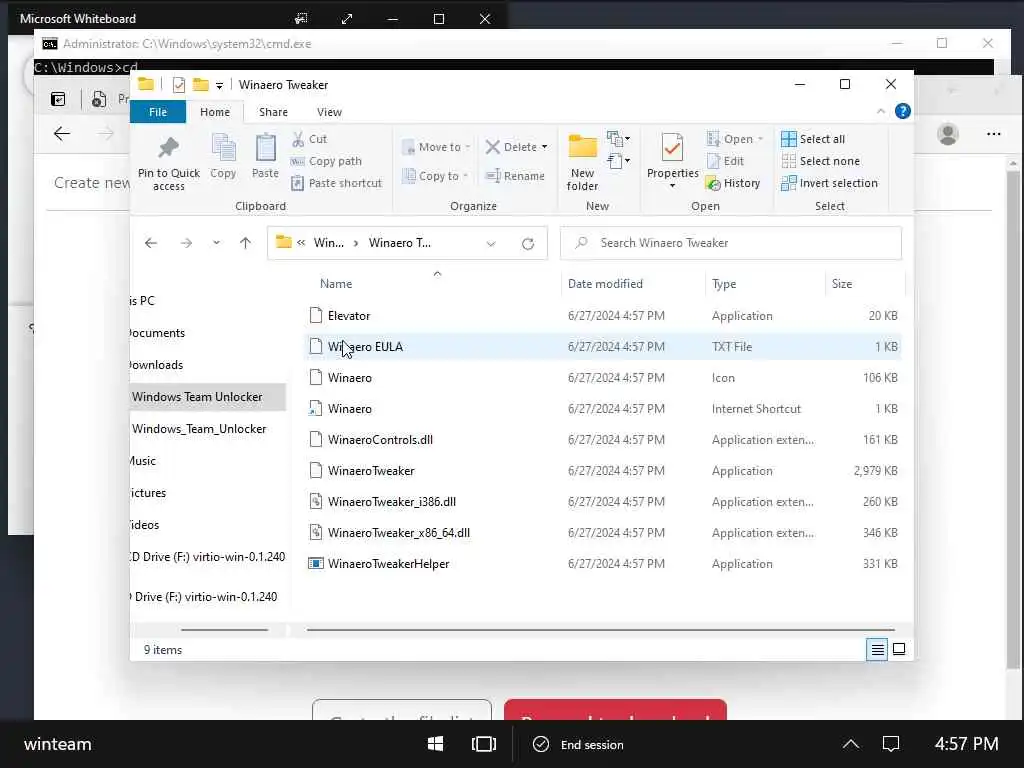Click Select none
This screenshot has height=768, width=1024.
820,161
